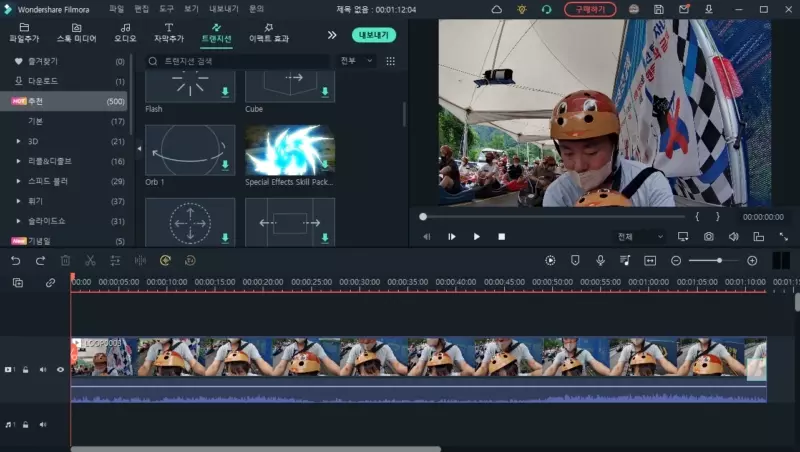Take a snapshot with the camera icon
Viewport: 800px width, 452px height.
click(x=709, y=237)
